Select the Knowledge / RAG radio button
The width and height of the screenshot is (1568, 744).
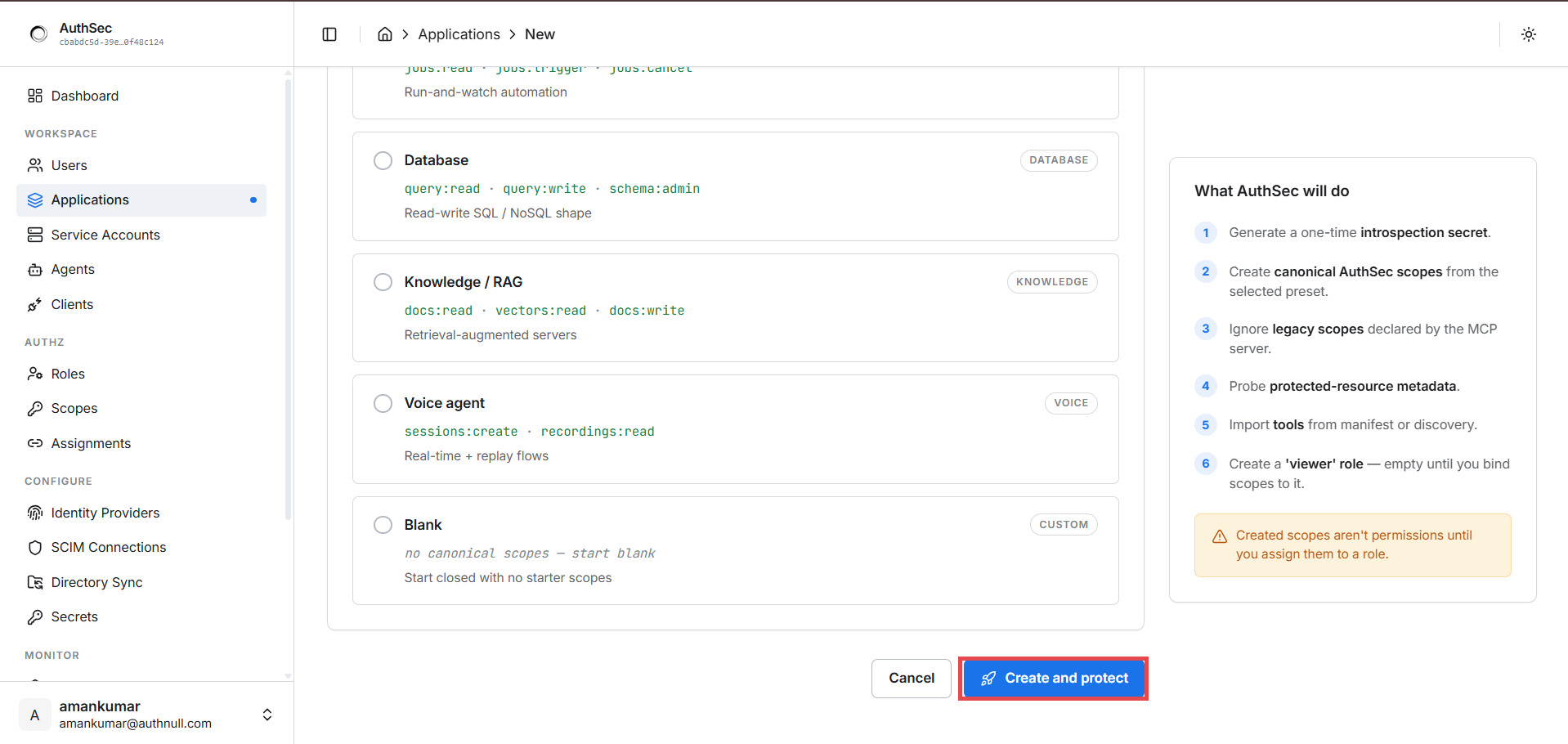click(x=383, y=282)
